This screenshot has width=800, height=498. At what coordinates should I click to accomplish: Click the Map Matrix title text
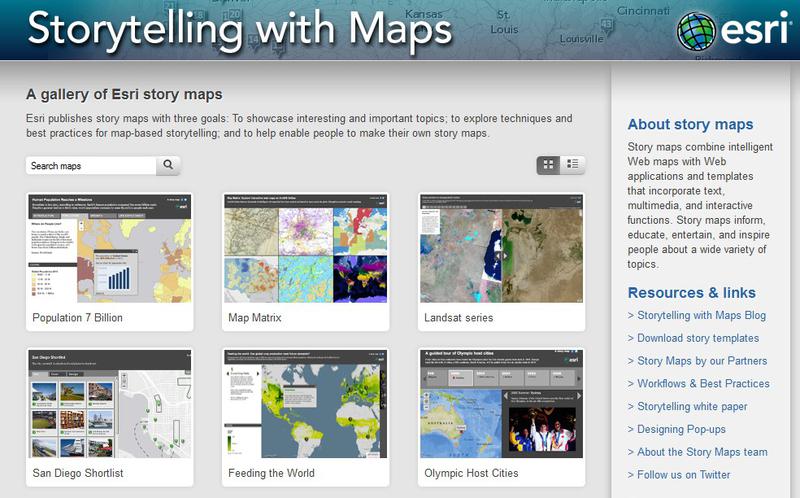pos(255,318)
